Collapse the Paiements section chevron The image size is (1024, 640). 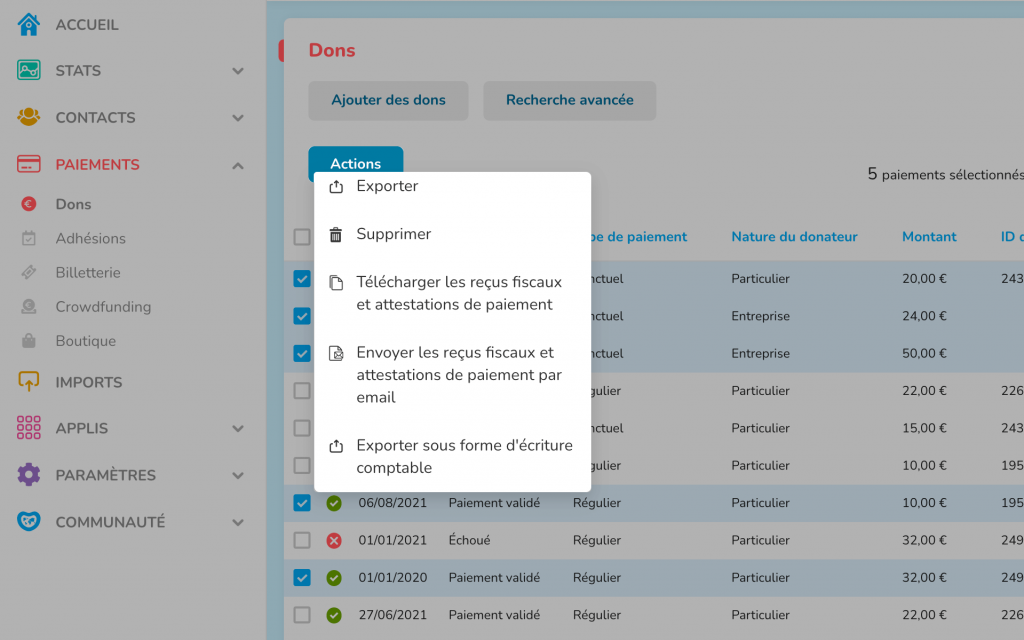click(x=238, y=165)
